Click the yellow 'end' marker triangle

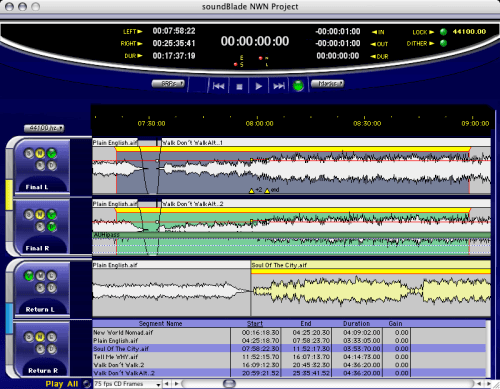tap(267, 191)
